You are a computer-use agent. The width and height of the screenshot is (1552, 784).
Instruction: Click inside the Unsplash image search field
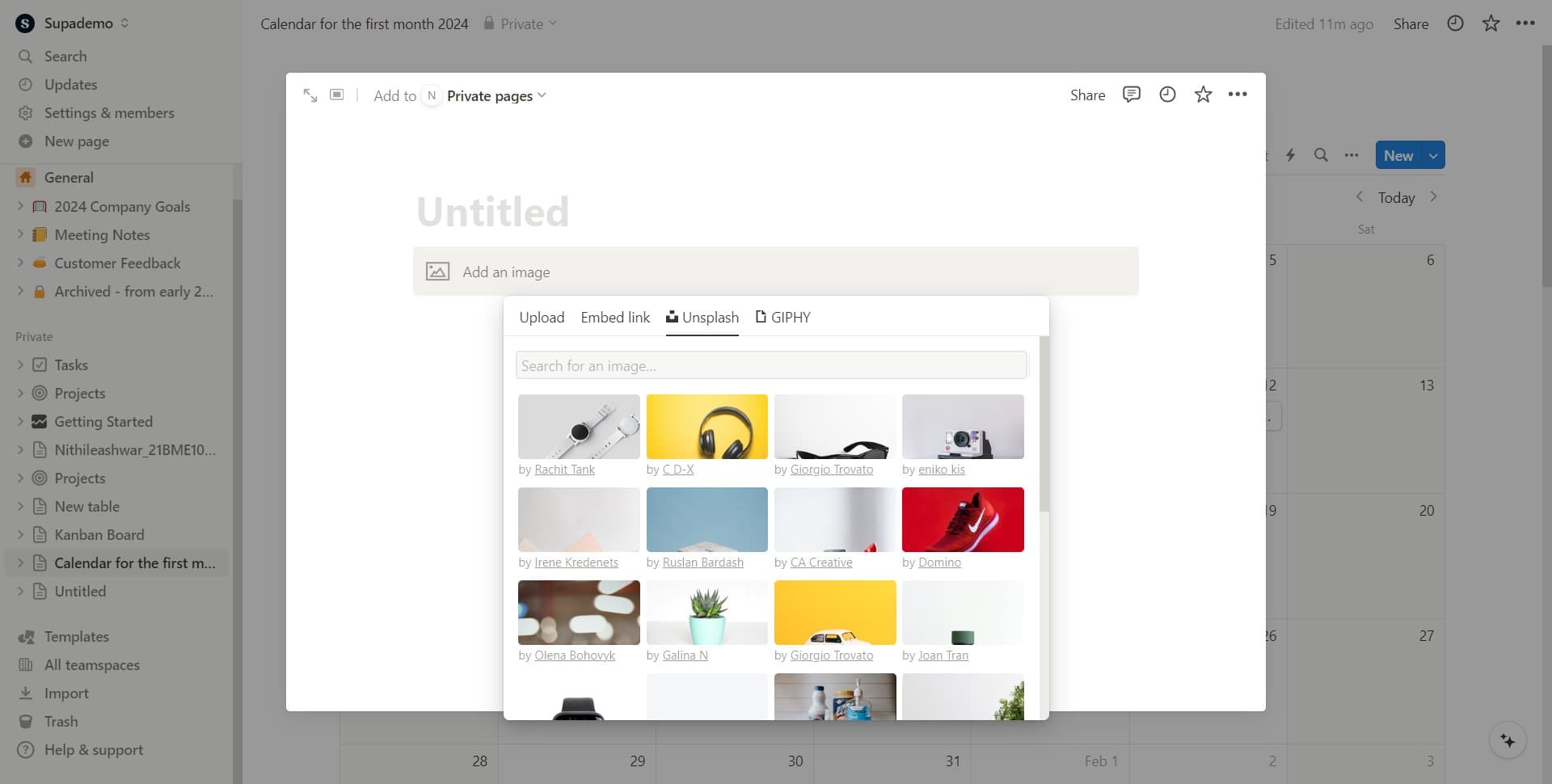771,365
